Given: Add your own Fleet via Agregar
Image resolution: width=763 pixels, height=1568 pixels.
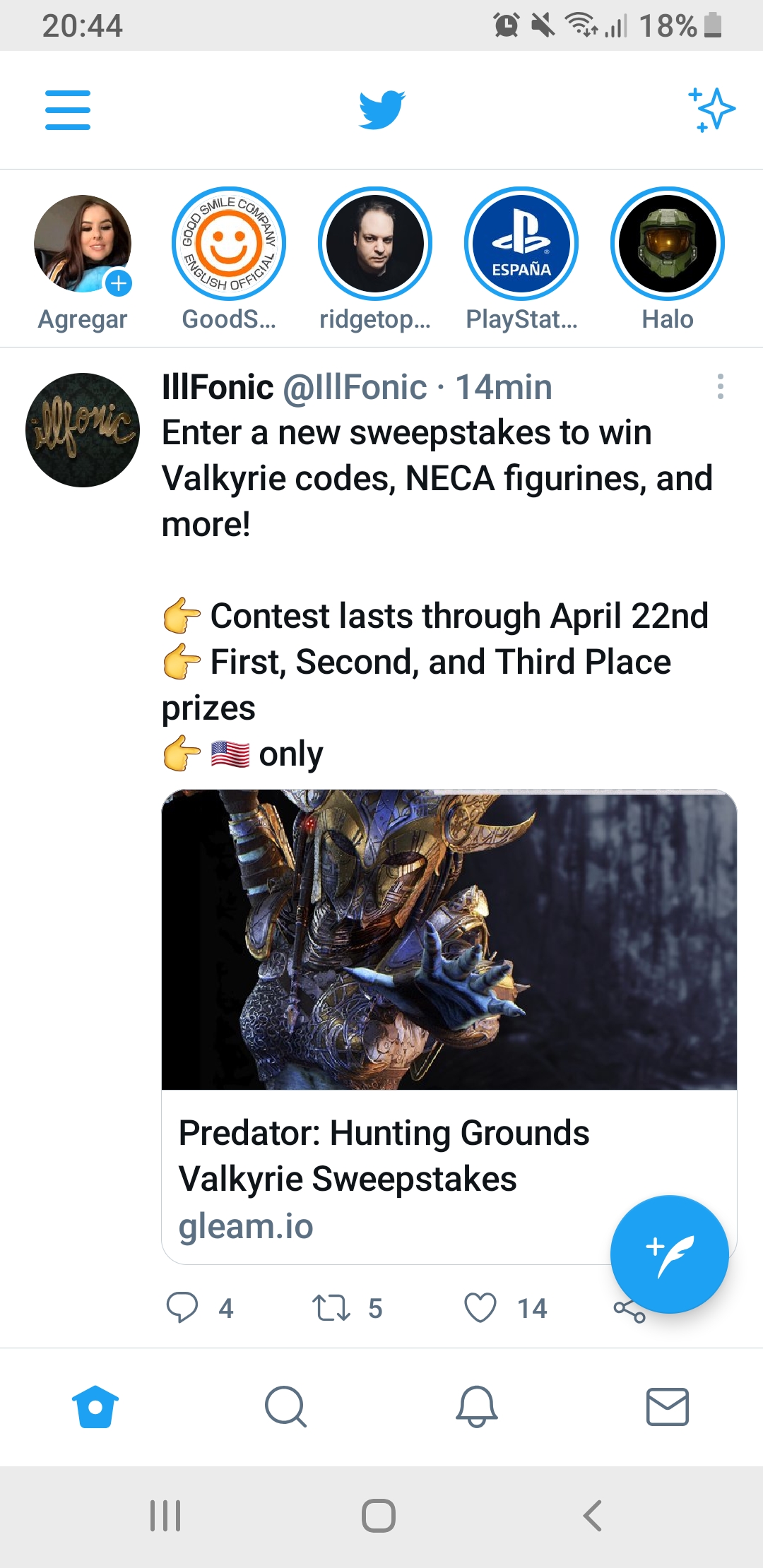Looking at the screenshot, I should point(83,244).
